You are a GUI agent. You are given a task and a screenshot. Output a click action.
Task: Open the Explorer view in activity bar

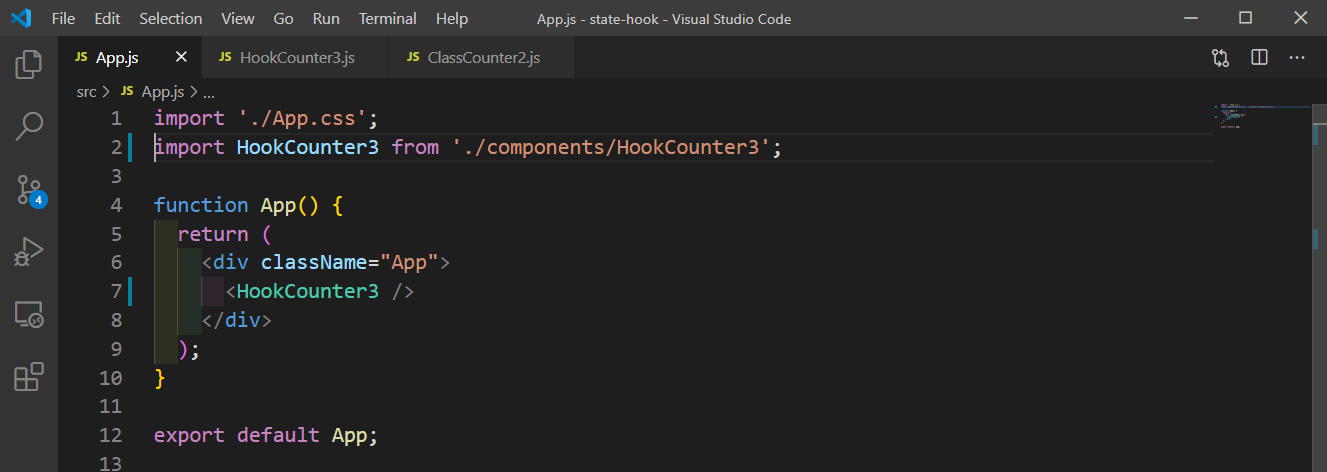coord(29,65)
